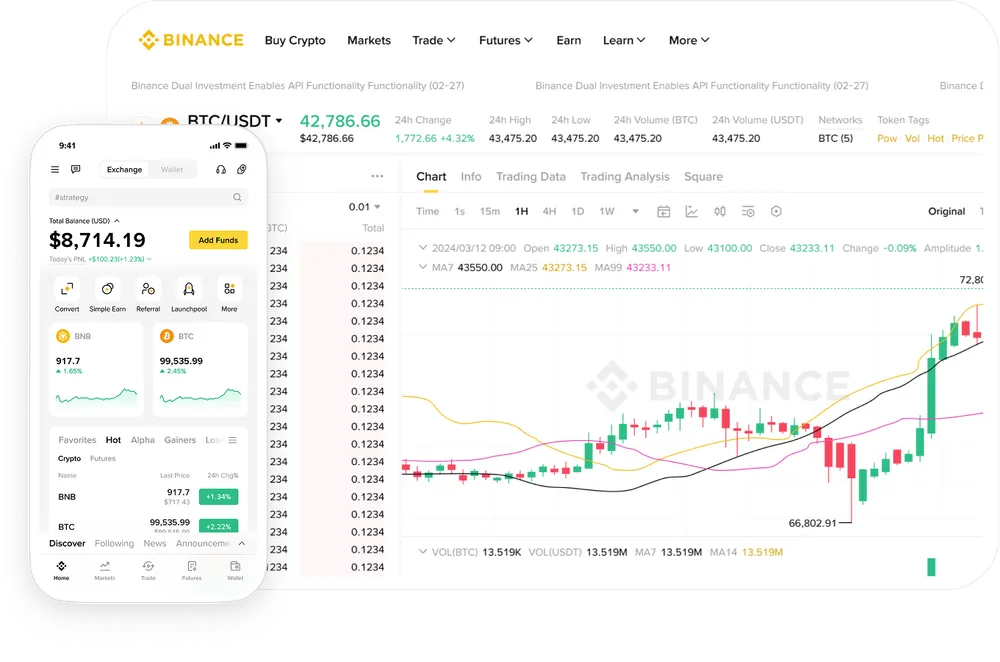This screenshot has height=662, width=1000.
Task: Switch to the Exchange toggle on mobile
Action: 124,170
